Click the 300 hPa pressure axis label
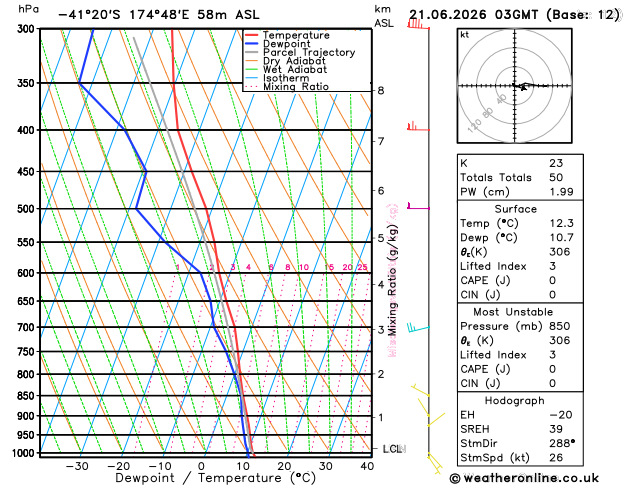 26,29
